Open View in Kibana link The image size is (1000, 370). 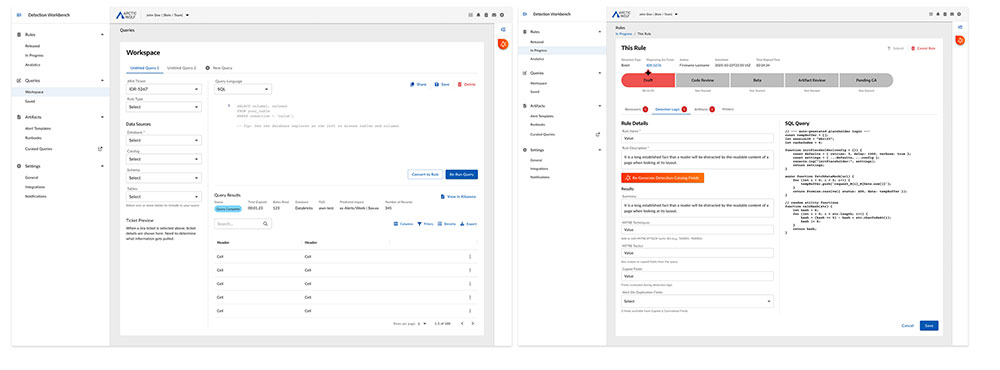click(459, 196)
